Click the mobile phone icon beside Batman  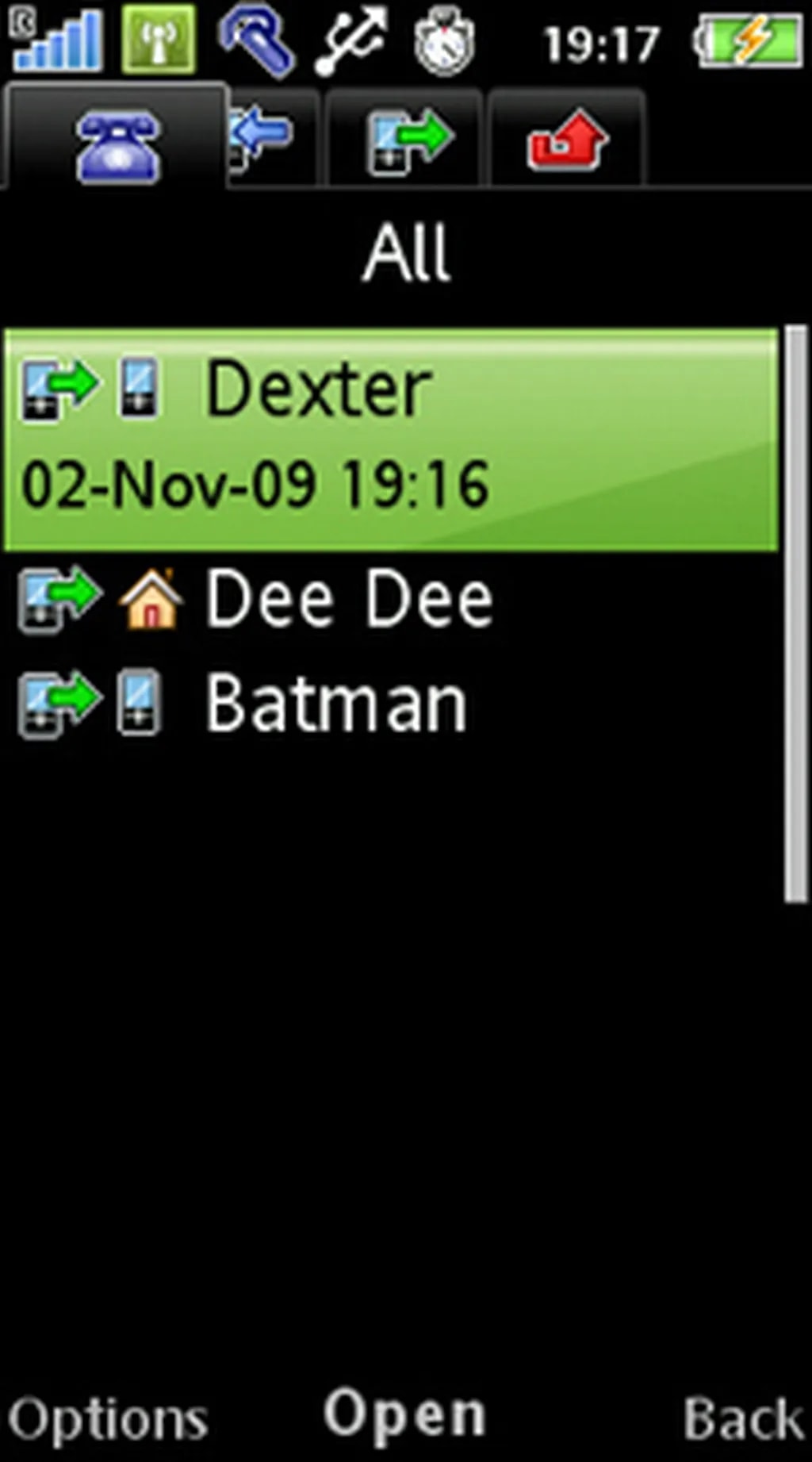click(x=140, y=703)
